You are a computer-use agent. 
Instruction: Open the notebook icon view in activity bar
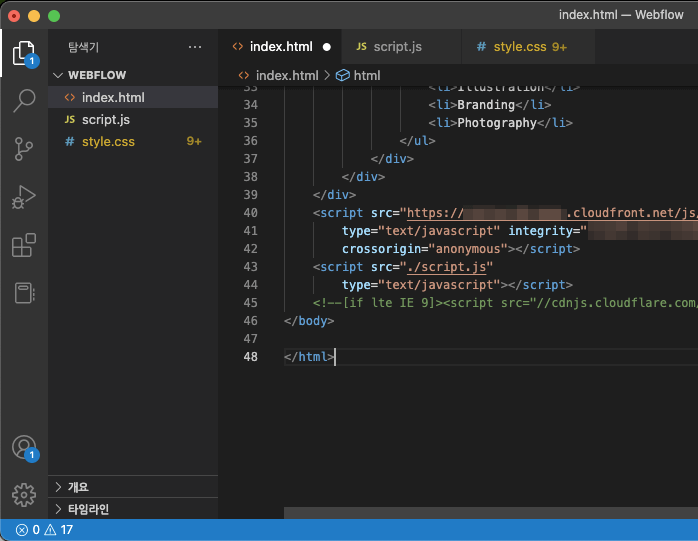pos(24,293)
